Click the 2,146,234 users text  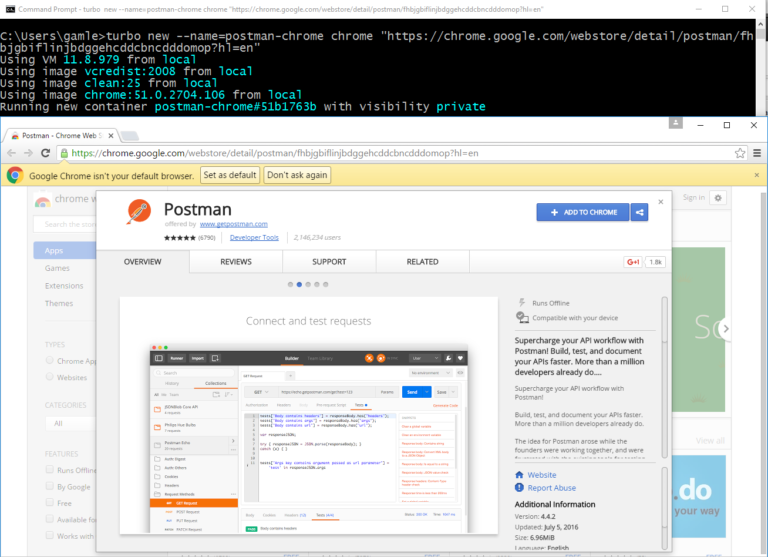tap(317, 238)
